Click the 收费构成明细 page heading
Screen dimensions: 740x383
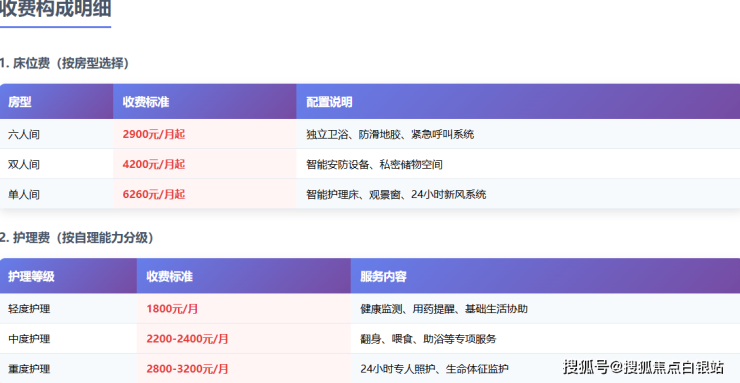55,8
